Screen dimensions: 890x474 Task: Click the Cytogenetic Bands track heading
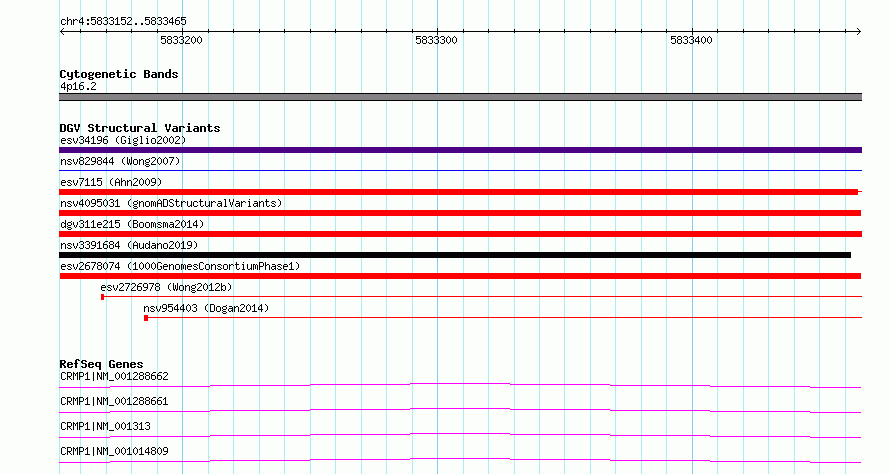coord(119,74)
